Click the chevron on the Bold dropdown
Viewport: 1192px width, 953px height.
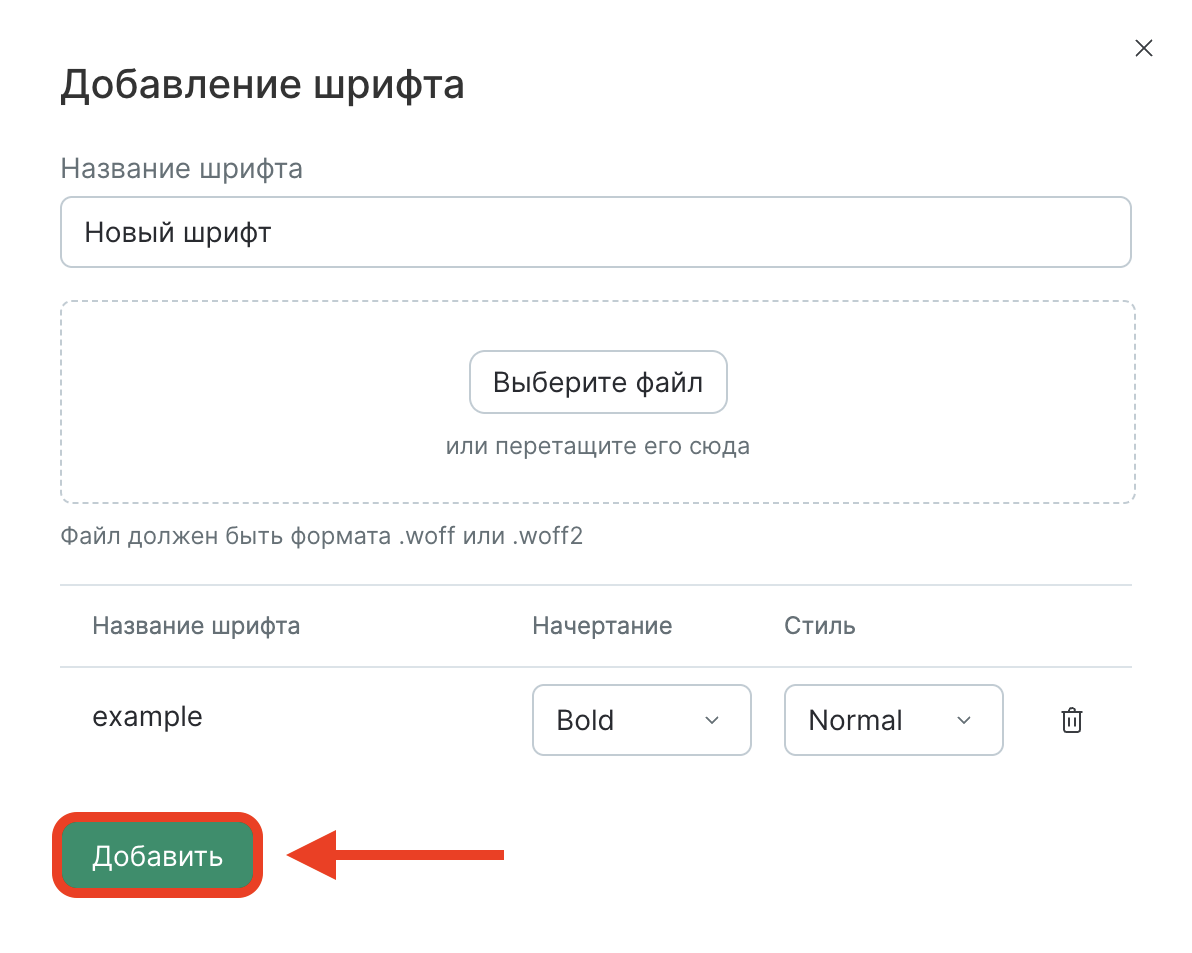point(712,720)
